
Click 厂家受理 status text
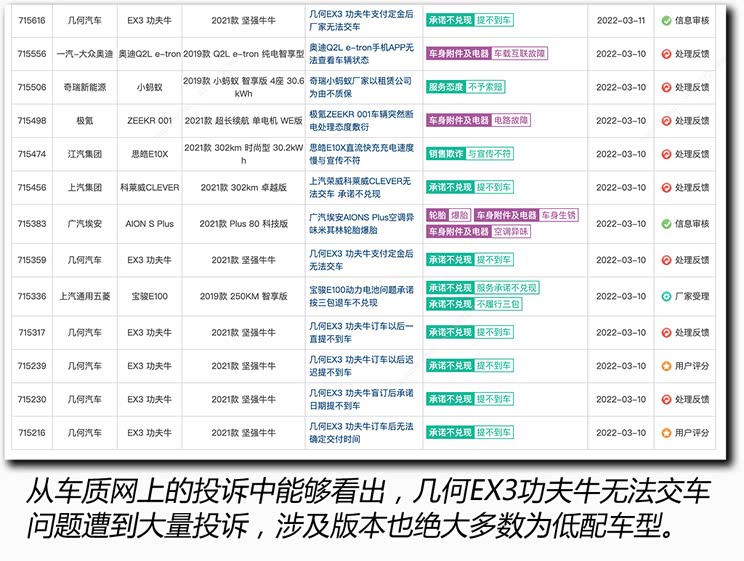click(x=692, y=296)
